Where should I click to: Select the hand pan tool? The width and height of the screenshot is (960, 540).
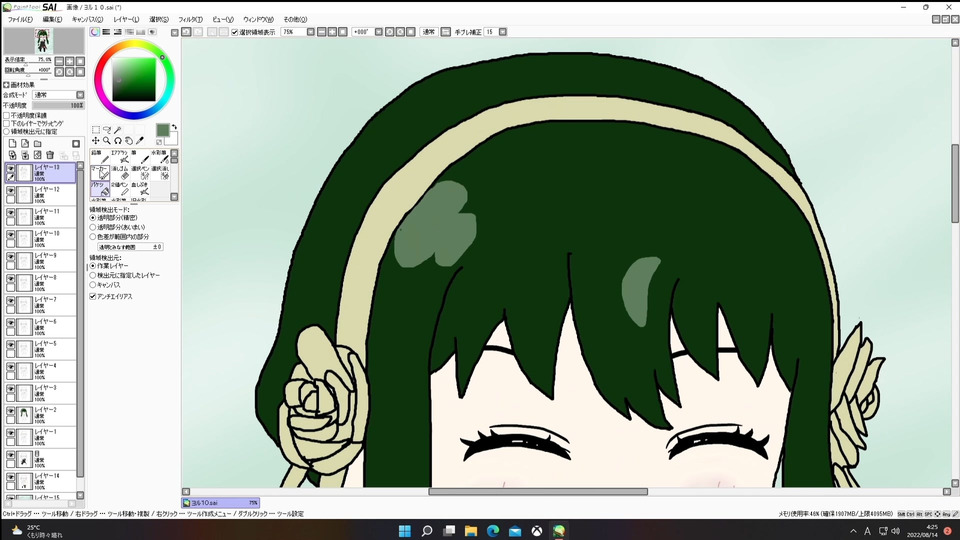129,141
